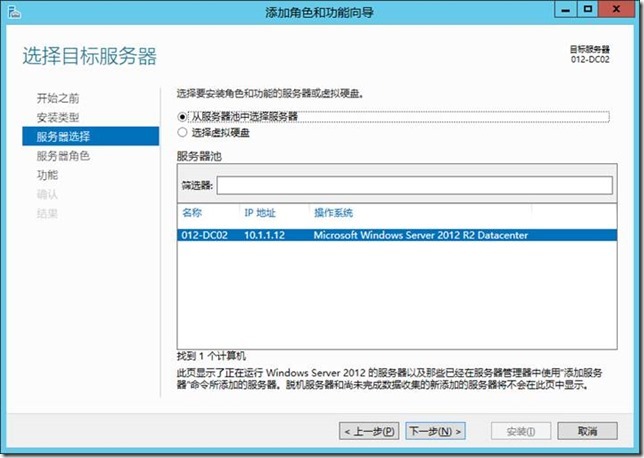Minimize the wizard window
Image resolution: width=644 pixels, height=458 pixels.
[x=566, y=9]
